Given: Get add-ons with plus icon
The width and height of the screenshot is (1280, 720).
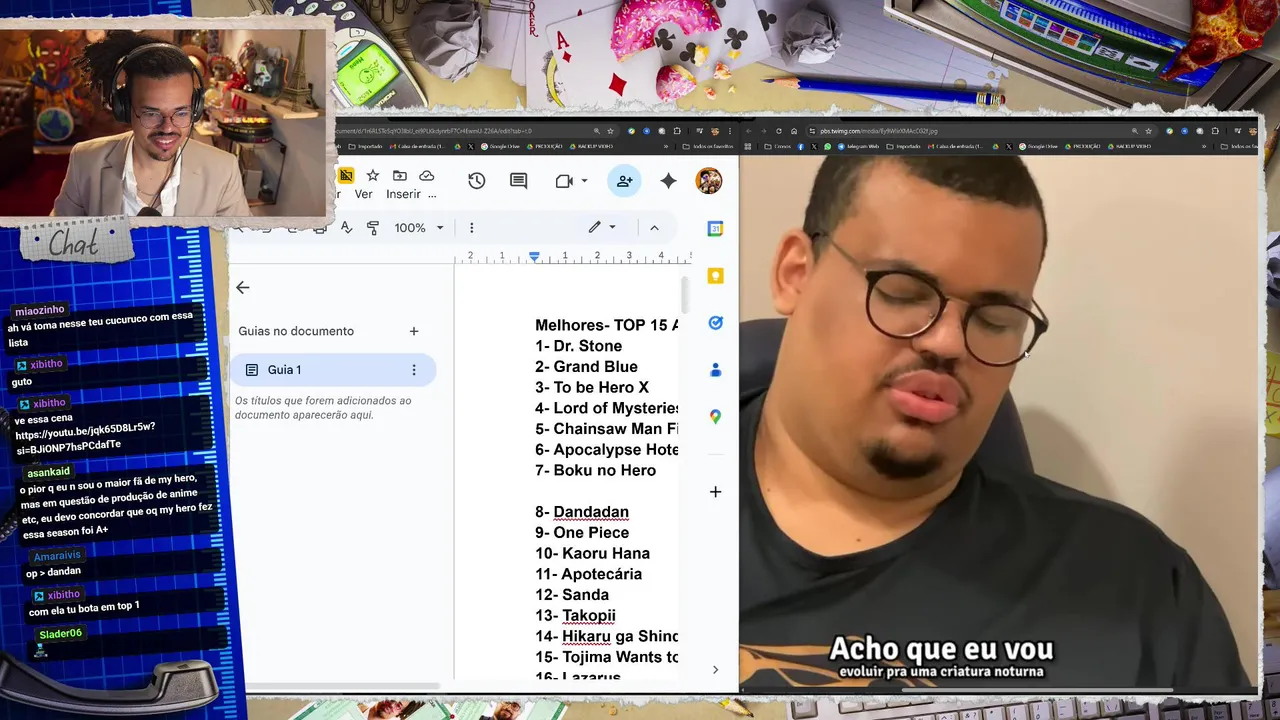Looking at the screenshot, I should click(715, 492).
